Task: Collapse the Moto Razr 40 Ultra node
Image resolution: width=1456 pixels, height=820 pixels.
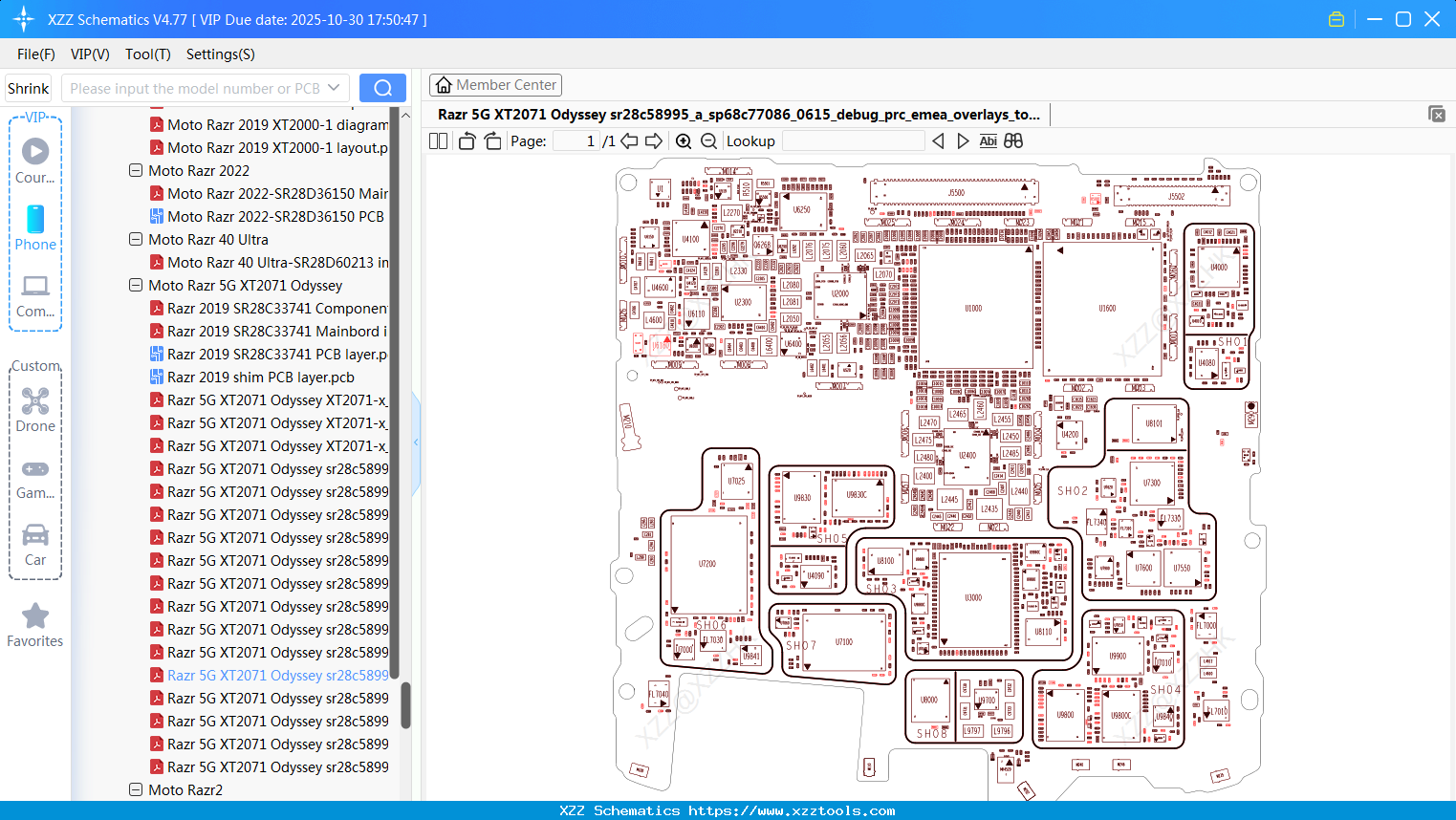Action: (135, 239)
